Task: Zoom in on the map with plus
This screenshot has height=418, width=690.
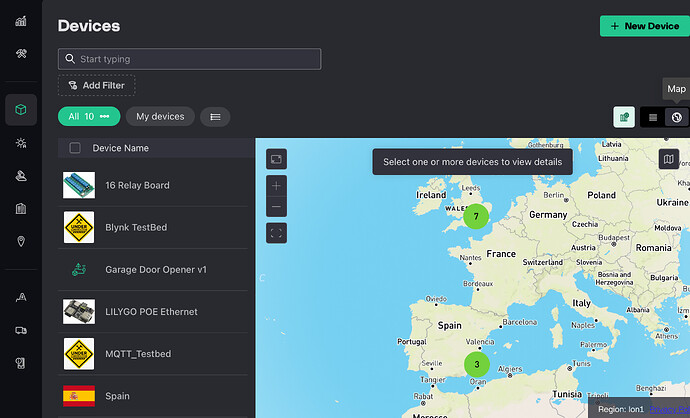Action: coord(276,186)
